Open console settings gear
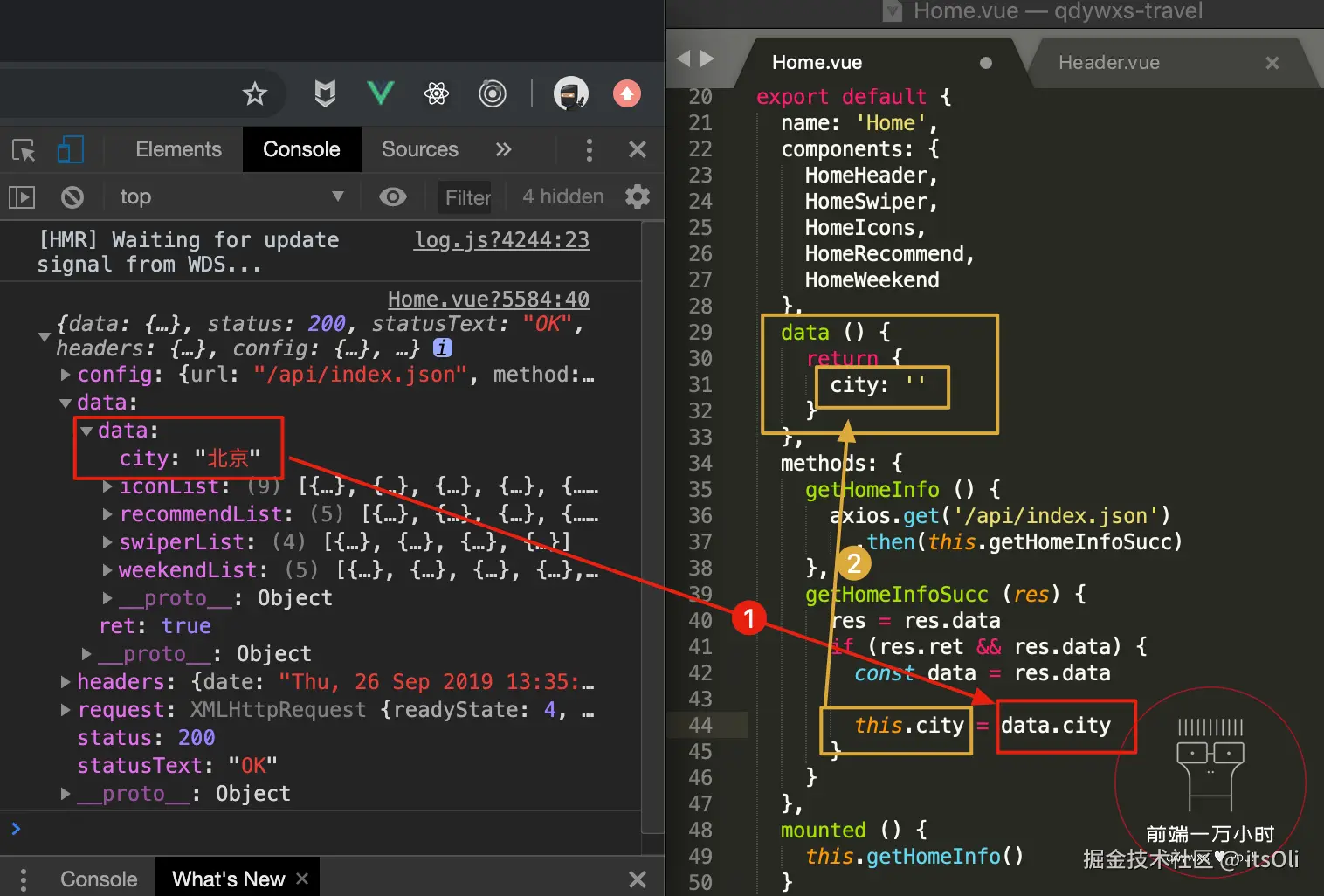1324x896 pixels. pyautogui.click(x=638, y=196)
